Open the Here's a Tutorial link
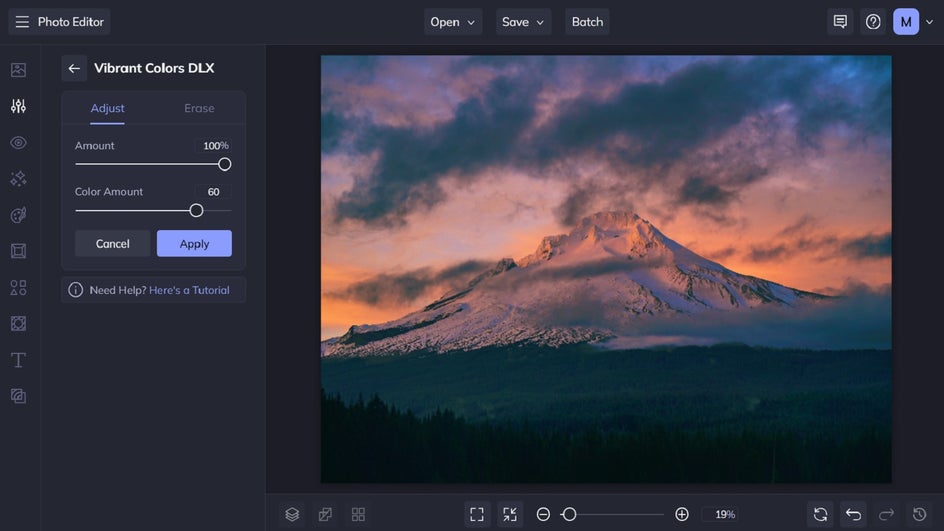This screenshot has width=944, height=531. 189,290
